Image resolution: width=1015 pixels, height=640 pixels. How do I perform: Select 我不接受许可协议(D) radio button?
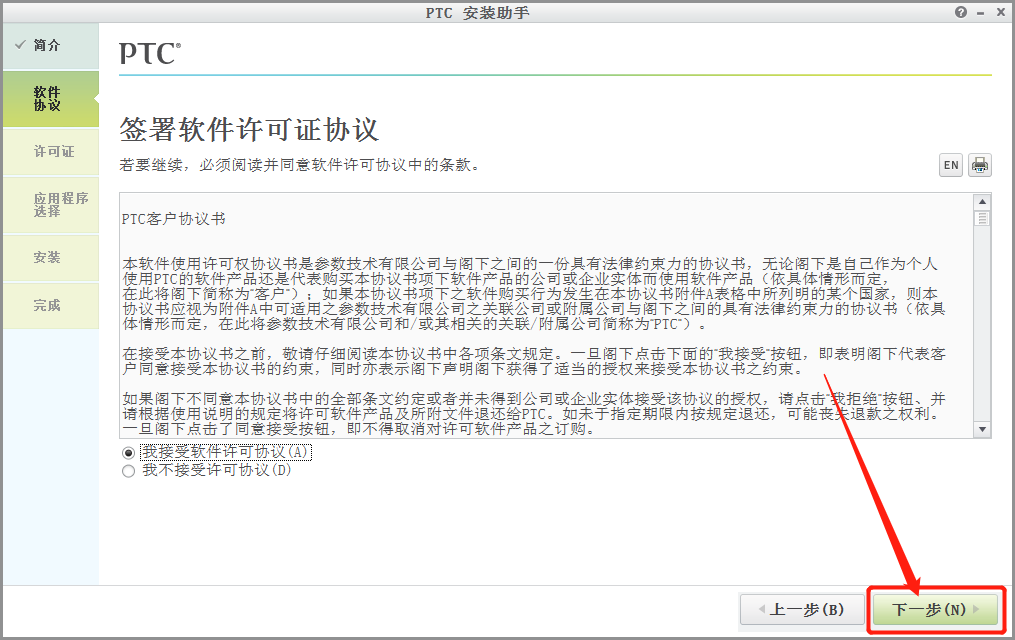(x=128, y=471)
